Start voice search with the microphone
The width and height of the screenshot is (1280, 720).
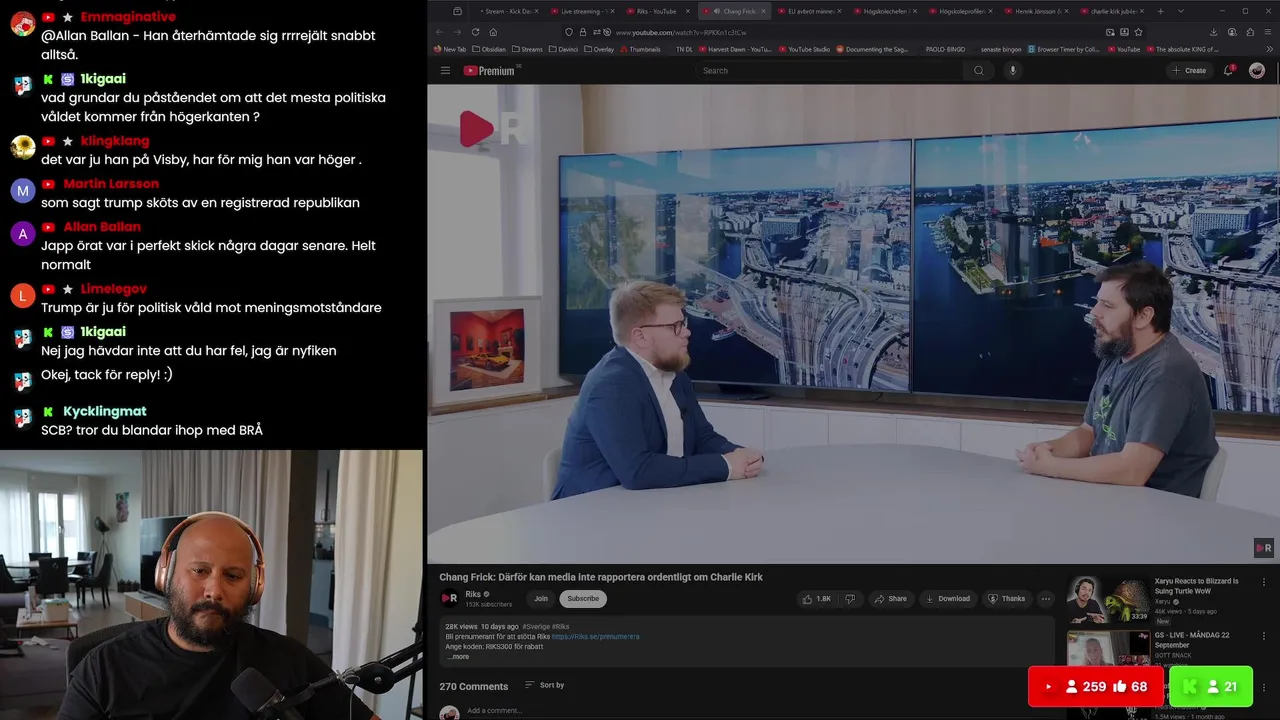[x=1012, y=71]
